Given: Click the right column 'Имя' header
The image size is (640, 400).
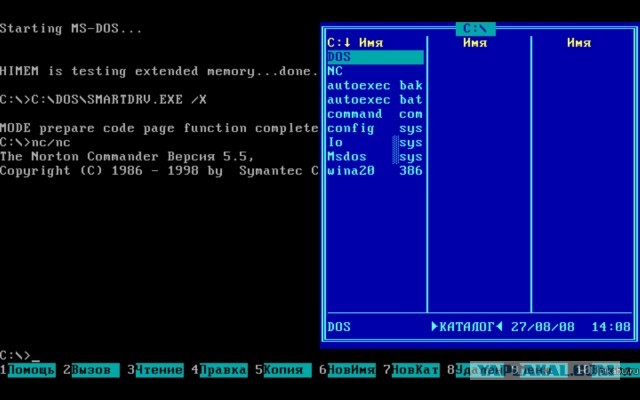Looking at the screenshot, I should tap(579, 42).
